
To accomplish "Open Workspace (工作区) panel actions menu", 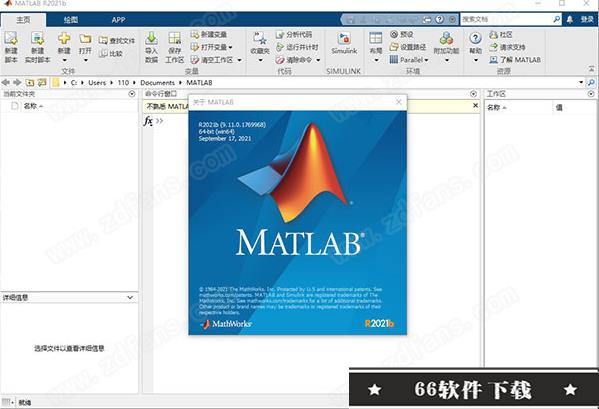I will pos(591,94).
